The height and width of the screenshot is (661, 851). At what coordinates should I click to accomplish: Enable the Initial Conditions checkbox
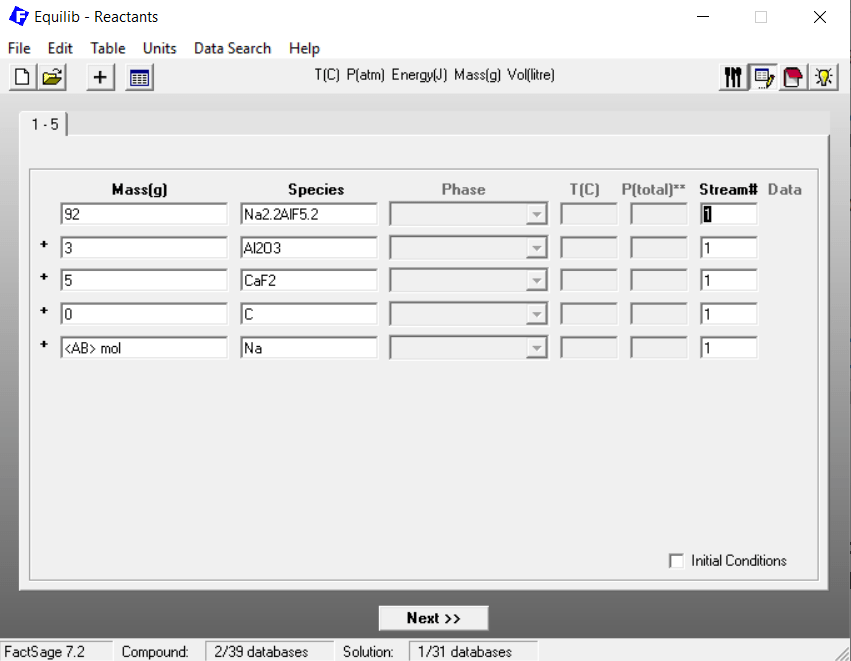[x=676, y=561]
